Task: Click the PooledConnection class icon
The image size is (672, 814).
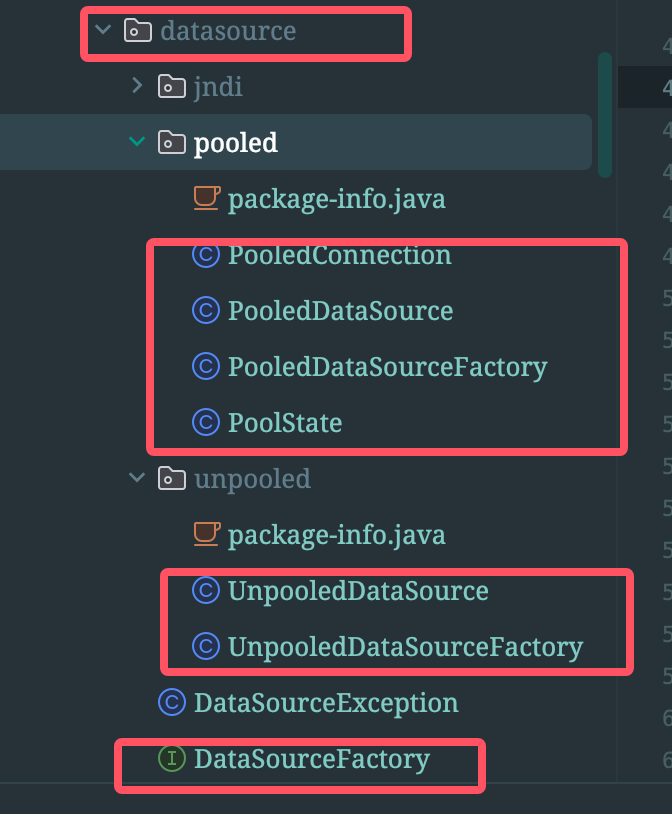Action: (x=205, y=255)
